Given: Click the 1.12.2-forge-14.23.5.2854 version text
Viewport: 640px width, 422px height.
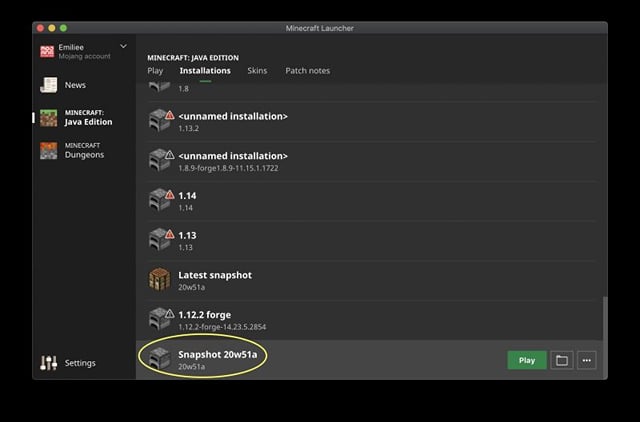Looking at the screenshot, I should coord(222,327).
